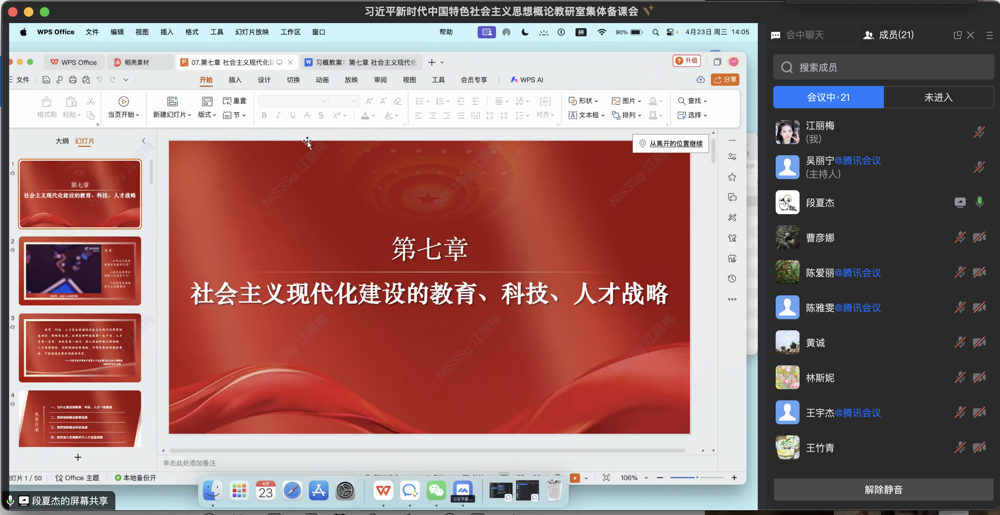Click the 本地备份开 backup status

135,477
